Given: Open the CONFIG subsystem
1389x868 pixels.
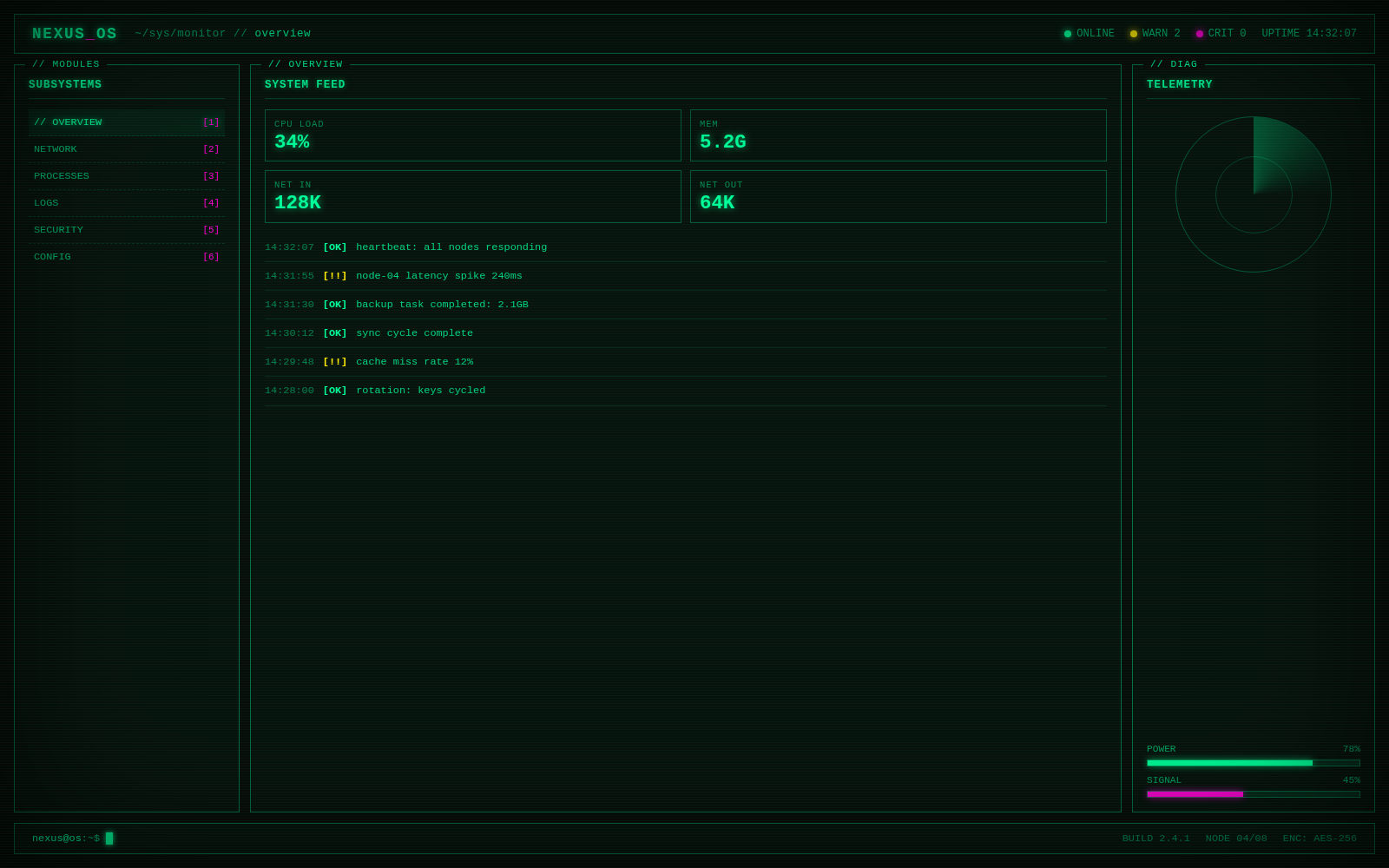Looking at the screenshot, I should click(x=127, y=257).
